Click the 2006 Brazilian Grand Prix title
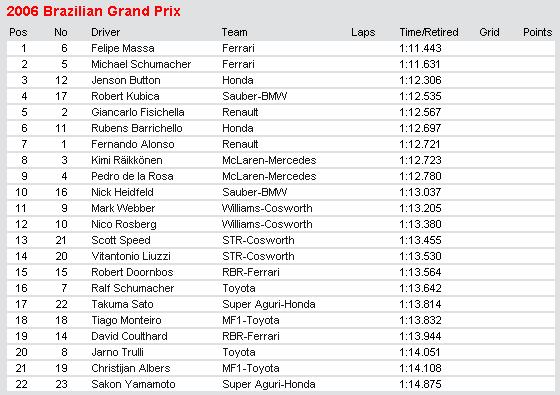 click(94, 11)
